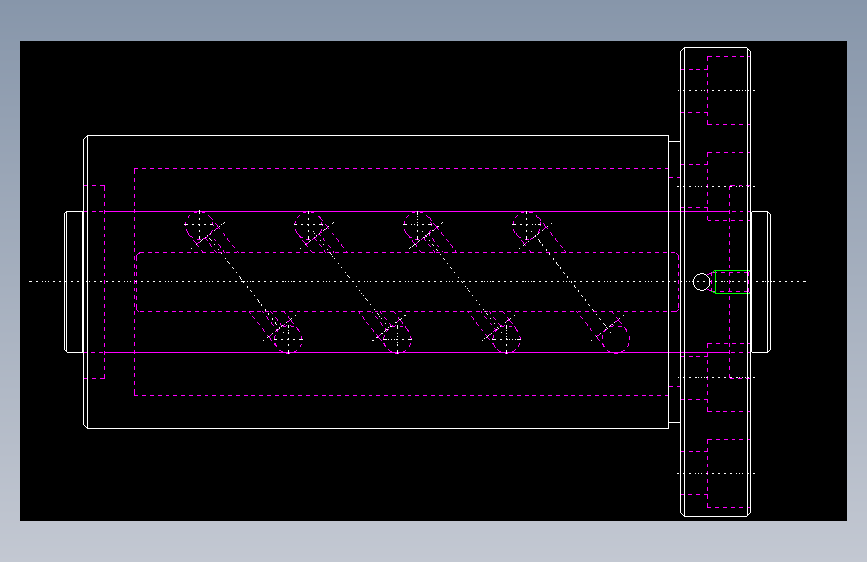Viewport: 867px width, 562px height.
Task: Select the green rectangle on the flange
Action: (732, 282)
